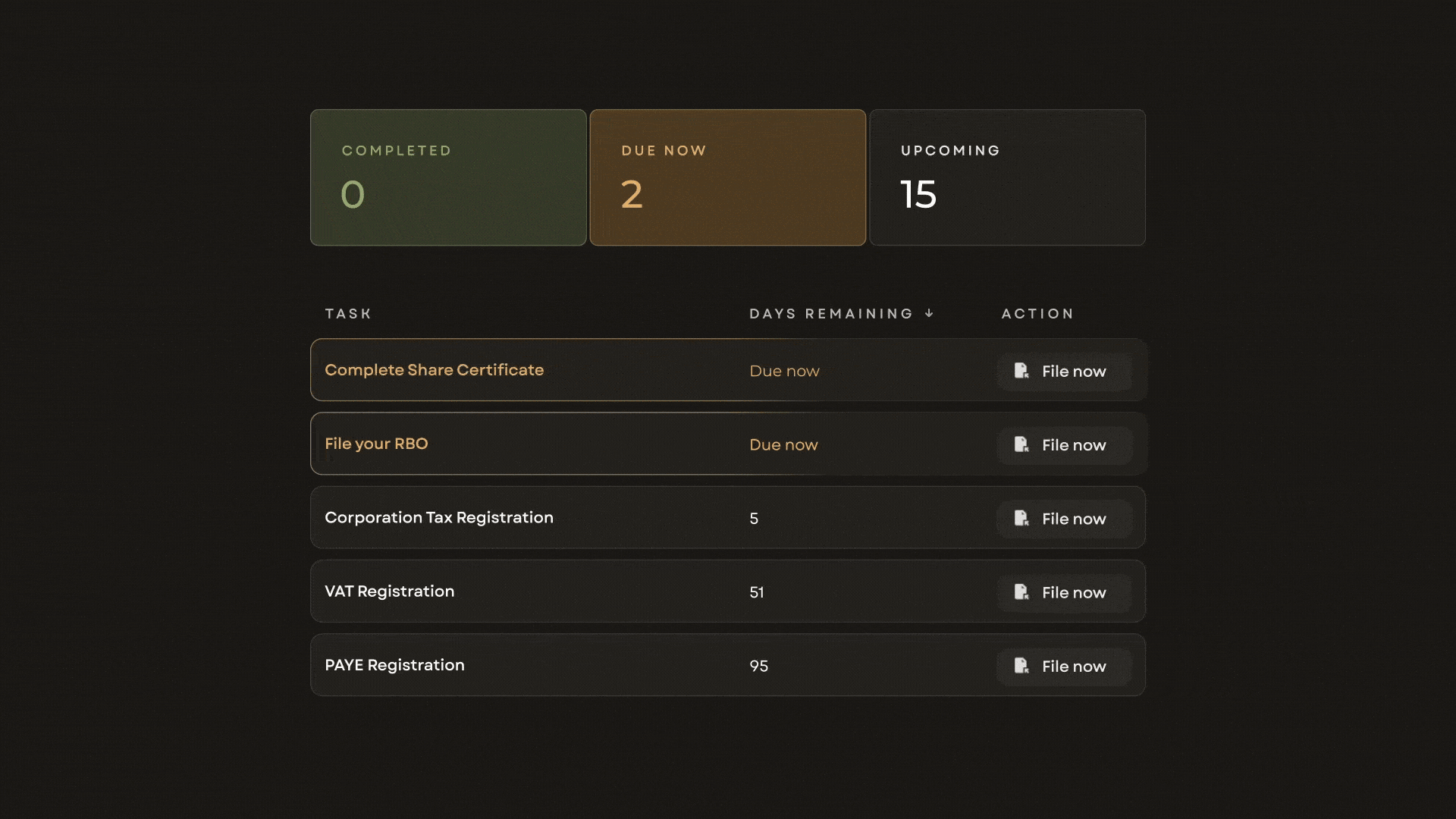The height and width of the screenshot is (819, 1456).
Task: Open the Corporation Tax Registration task
Action: (438, 517)
